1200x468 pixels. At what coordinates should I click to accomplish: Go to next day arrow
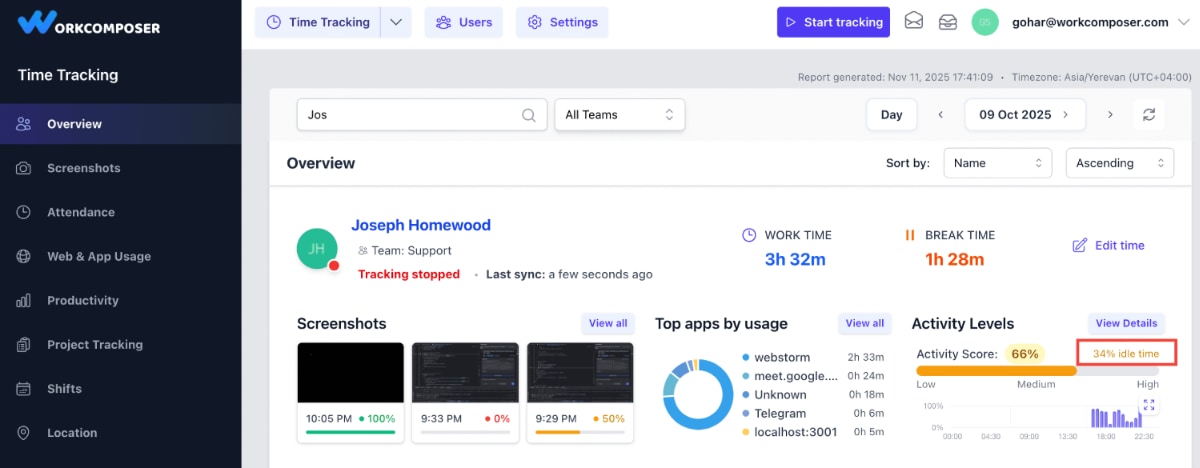(x=1110, y=115)
